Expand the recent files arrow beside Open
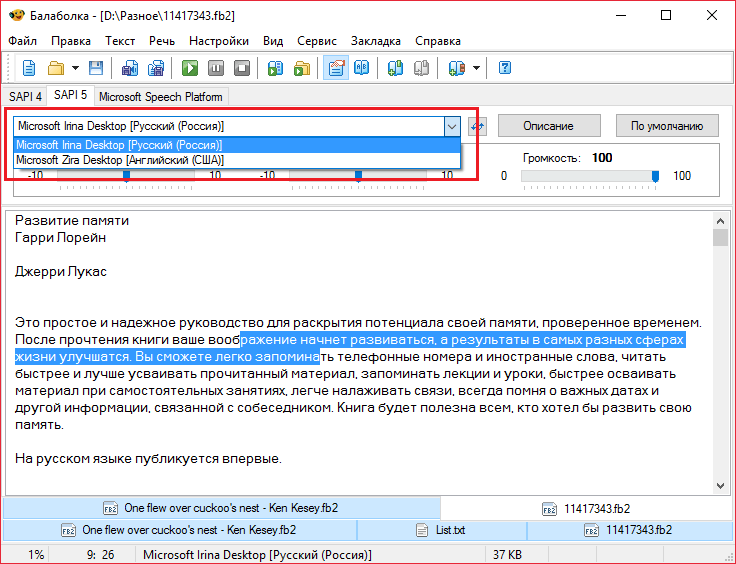Screen dimensions: 736x564 [75, 68]
